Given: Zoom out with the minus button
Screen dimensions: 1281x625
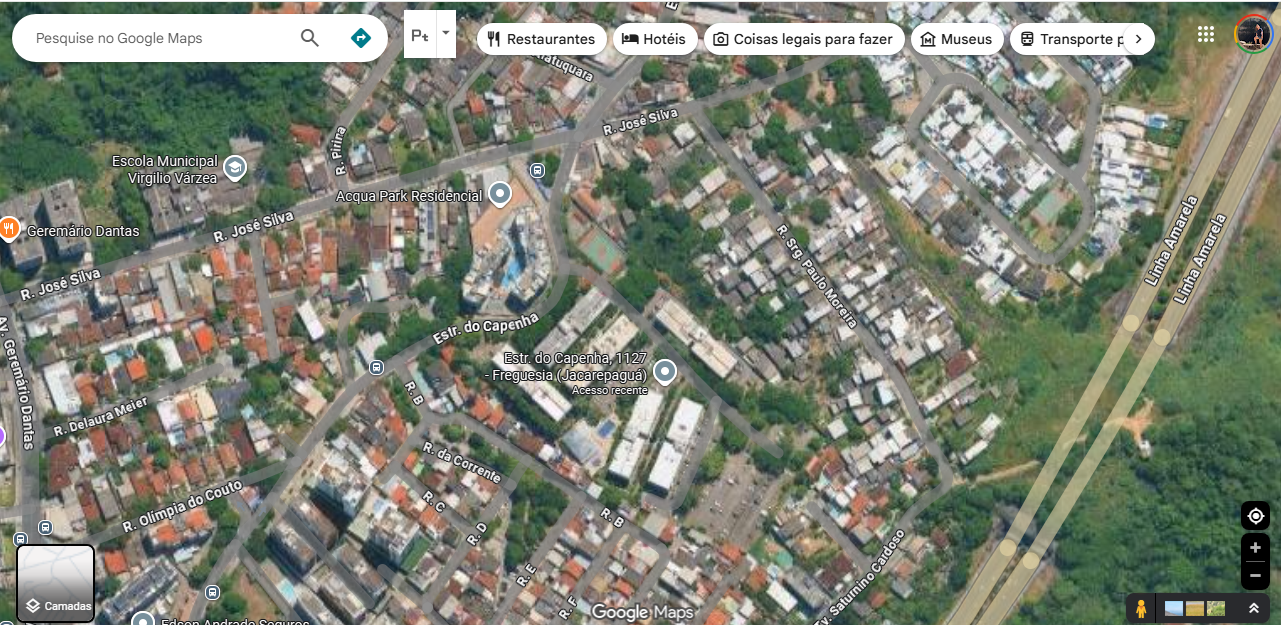Looking at the screenshot, I should [1255, 576].
